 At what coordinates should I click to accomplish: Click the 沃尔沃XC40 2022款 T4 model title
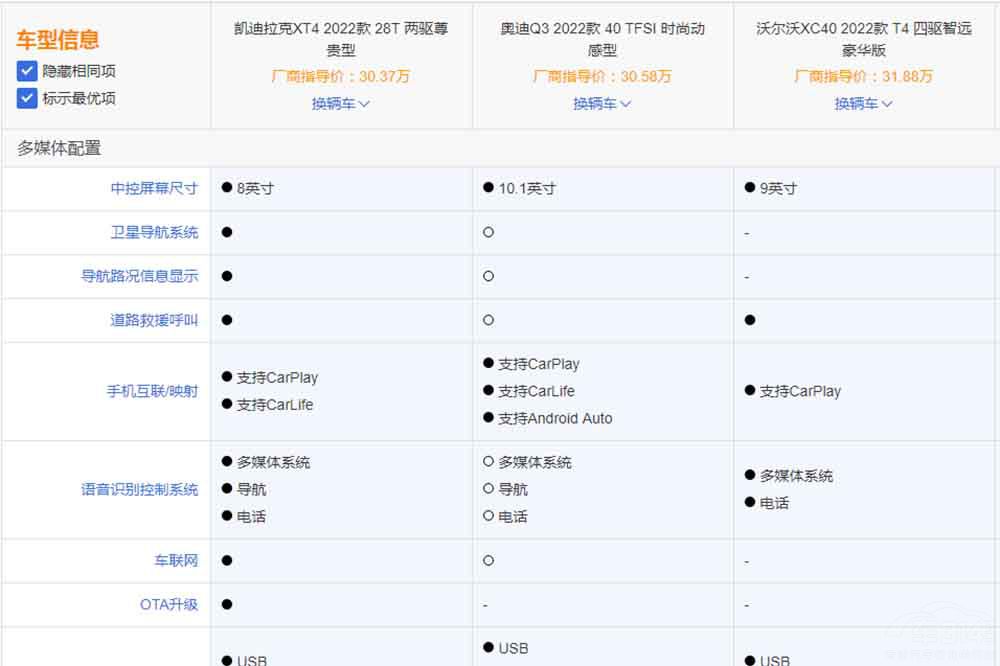(x=864, y=39)
